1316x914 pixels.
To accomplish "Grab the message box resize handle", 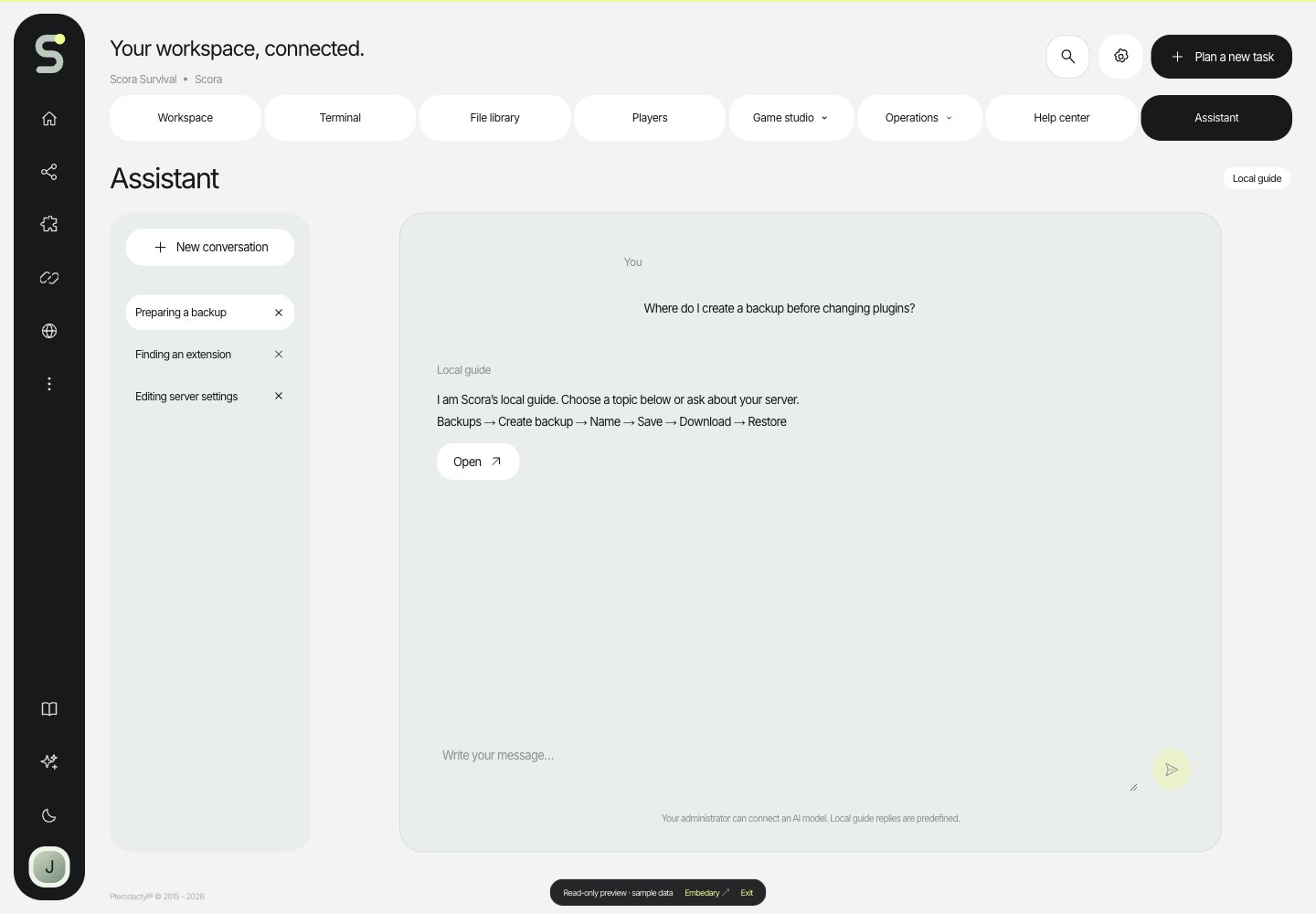I will 1133,787.
